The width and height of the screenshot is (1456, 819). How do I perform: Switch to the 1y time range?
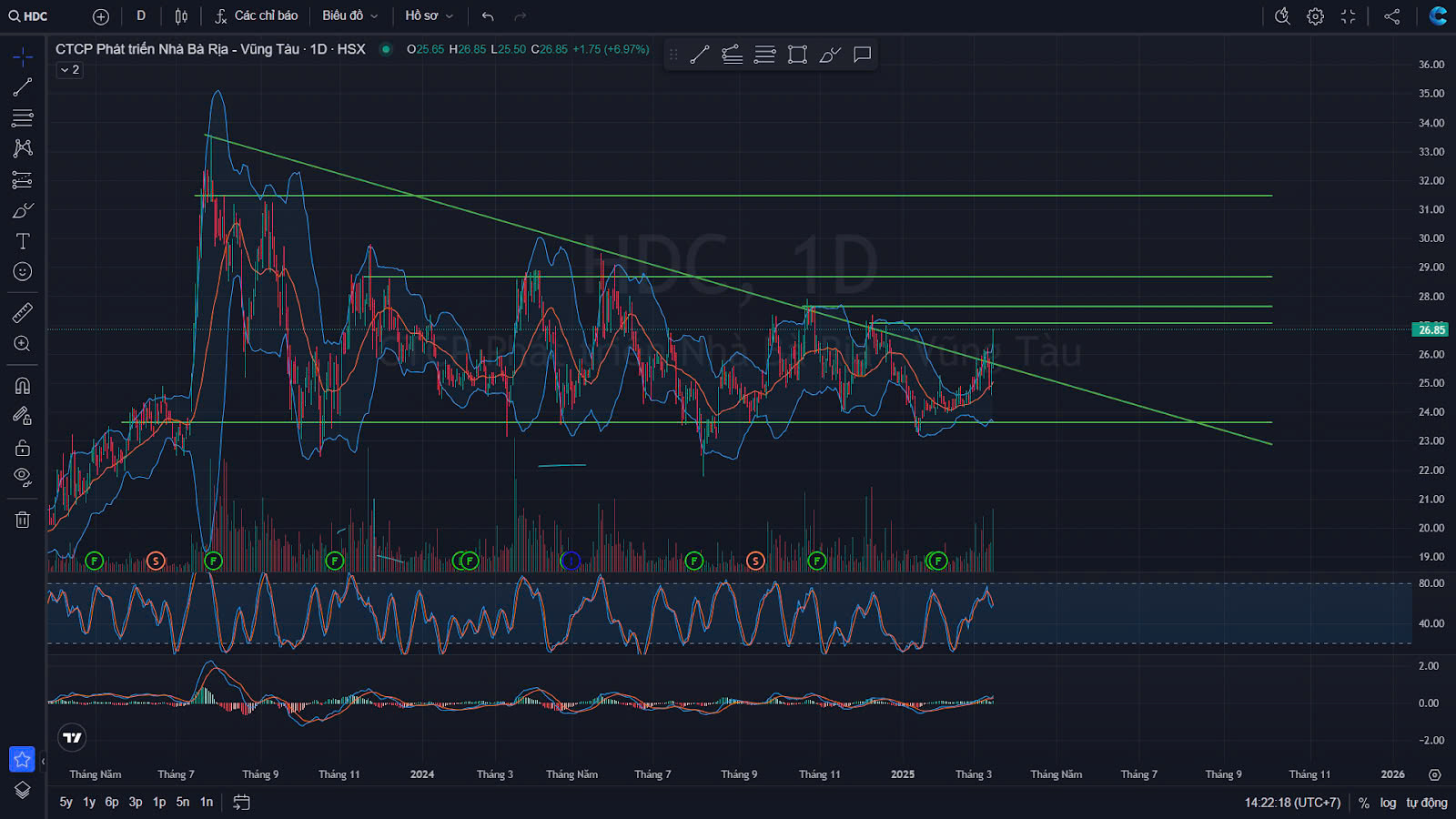pyautogui.click(x=89, y=803)
